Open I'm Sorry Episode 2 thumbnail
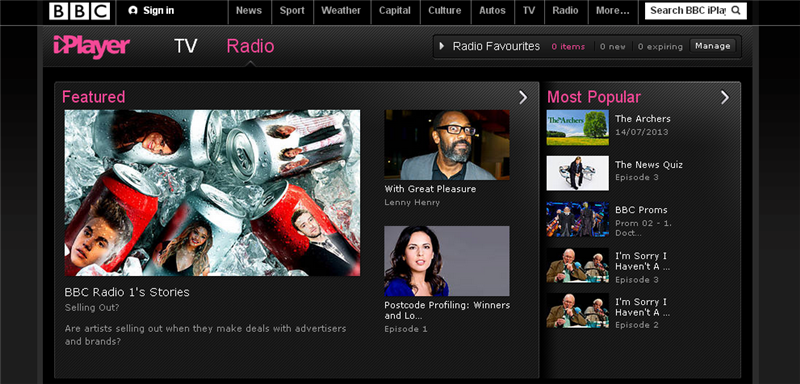 (x=578, y=311)
